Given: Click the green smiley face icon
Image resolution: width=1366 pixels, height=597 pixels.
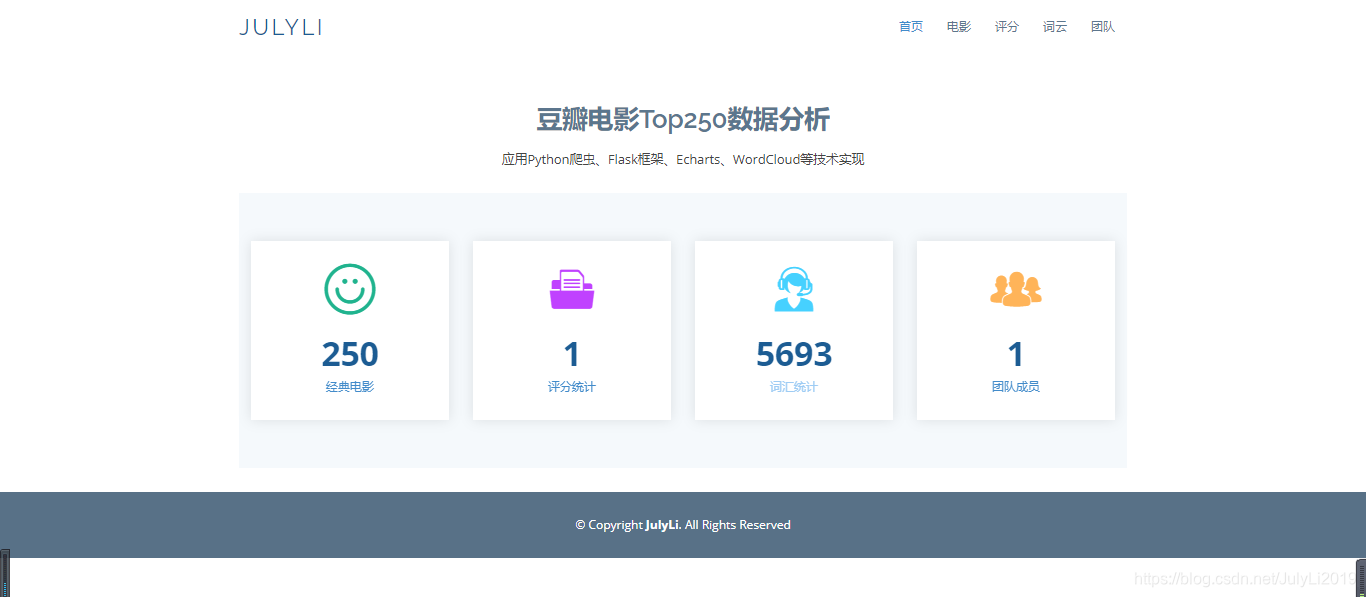Looking at the screenshot, I should [350, 289].
